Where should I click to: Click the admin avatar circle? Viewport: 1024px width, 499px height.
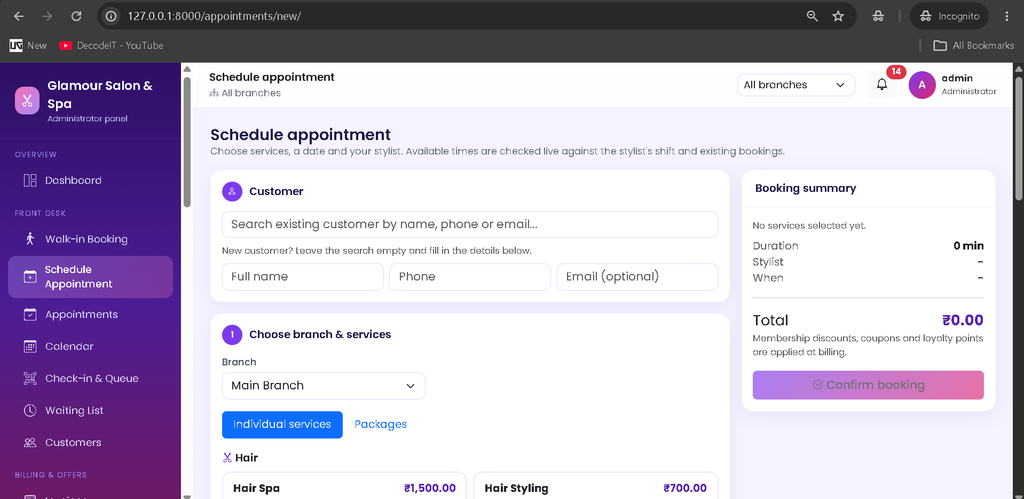(x=922, y=85)
